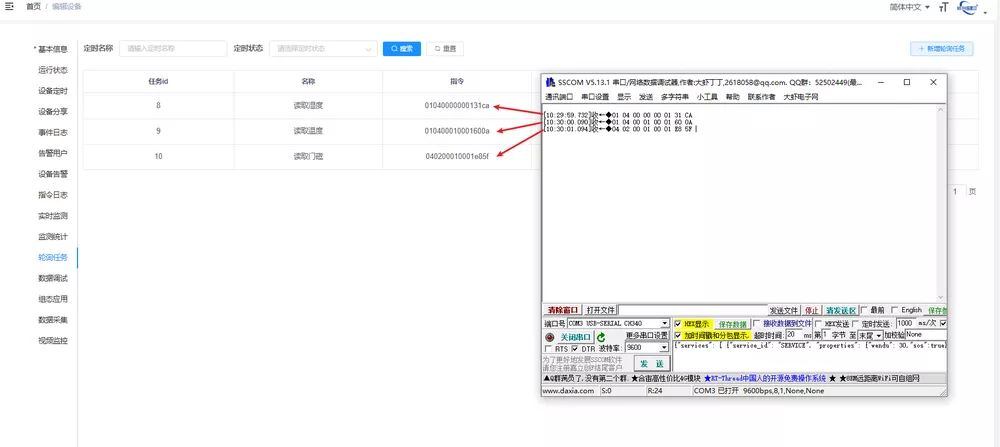
Task: Click the 定时名称 input field
Action: coord(173,48)
